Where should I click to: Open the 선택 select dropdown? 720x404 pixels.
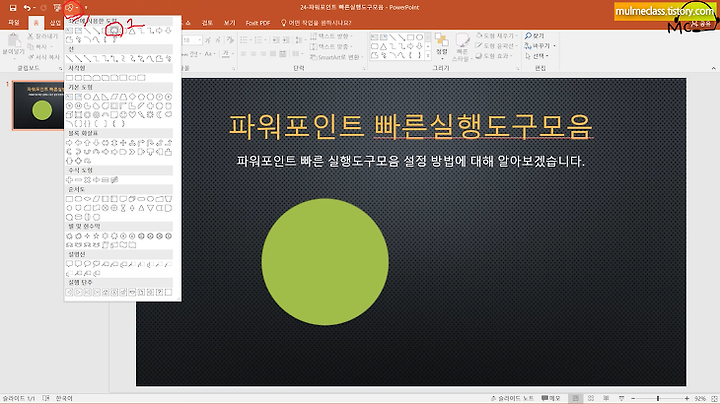pos(537,56)
